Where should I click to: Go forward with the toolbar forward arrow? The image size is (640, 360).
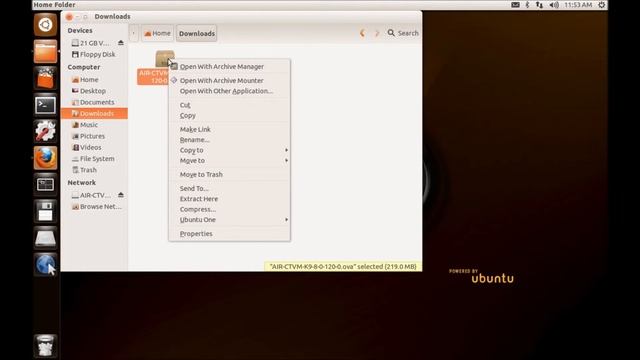pos(377,33)
